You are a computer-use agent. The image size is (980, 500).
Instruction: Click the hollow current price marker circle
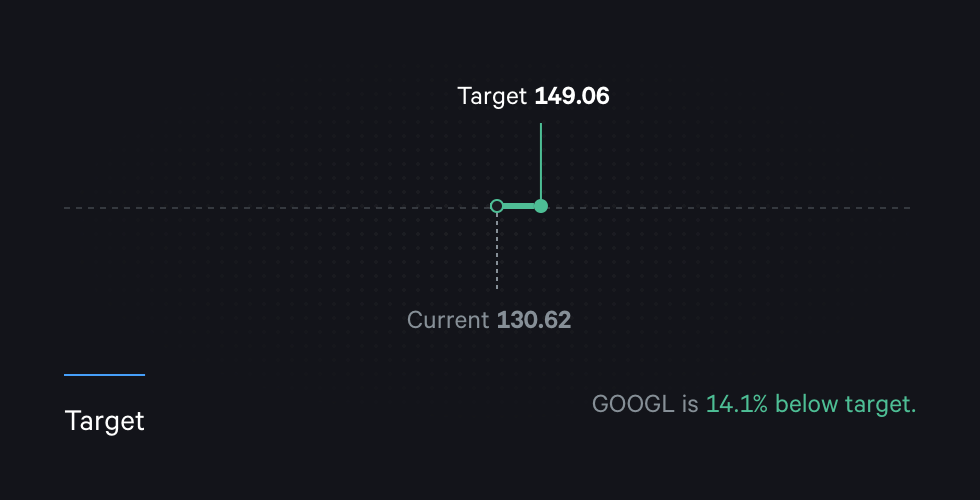[497, 206]
